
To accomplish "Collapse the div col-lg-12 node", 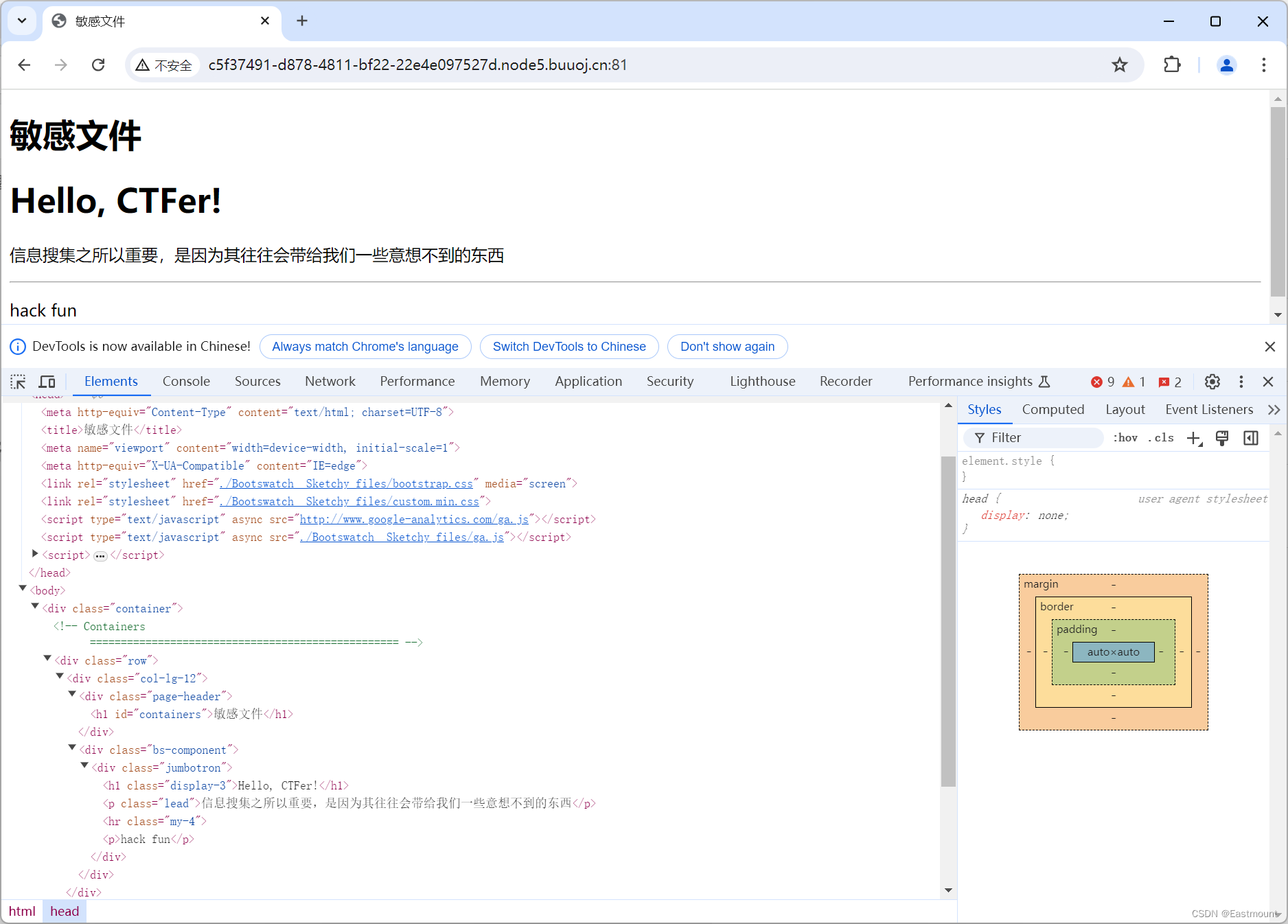I will pyautogui.click(x=60, y=677).
